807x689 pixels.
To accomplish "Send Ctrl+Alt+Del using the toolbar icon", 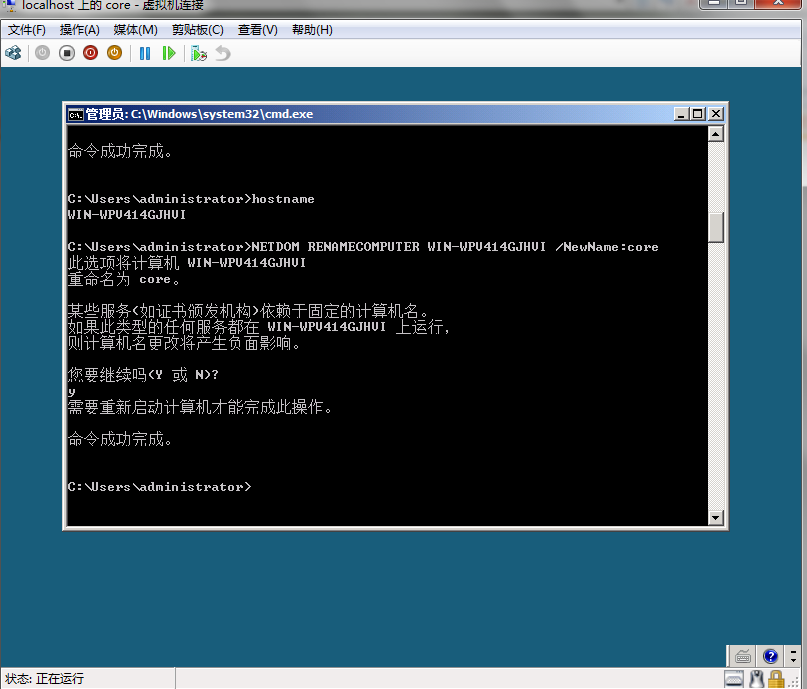I will (13, 53).
